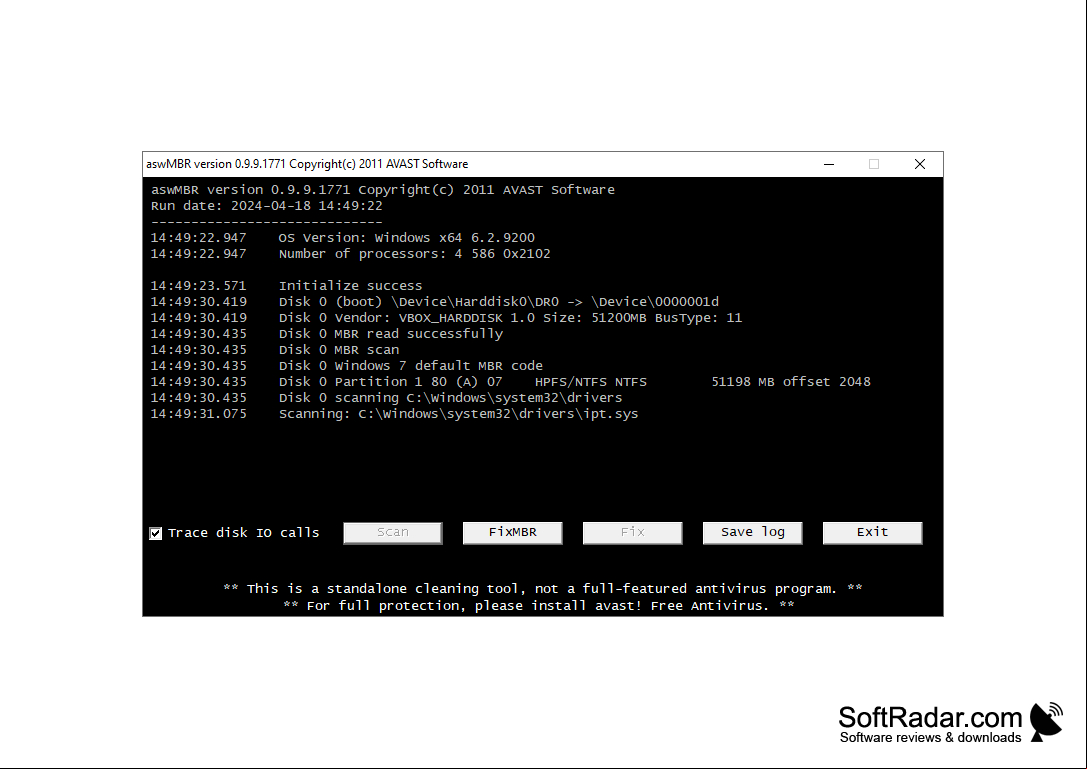Click the 'Disk 0 Partition 1 80 (A) 07' line
The image size is (1087, 769).
point(510,381)
